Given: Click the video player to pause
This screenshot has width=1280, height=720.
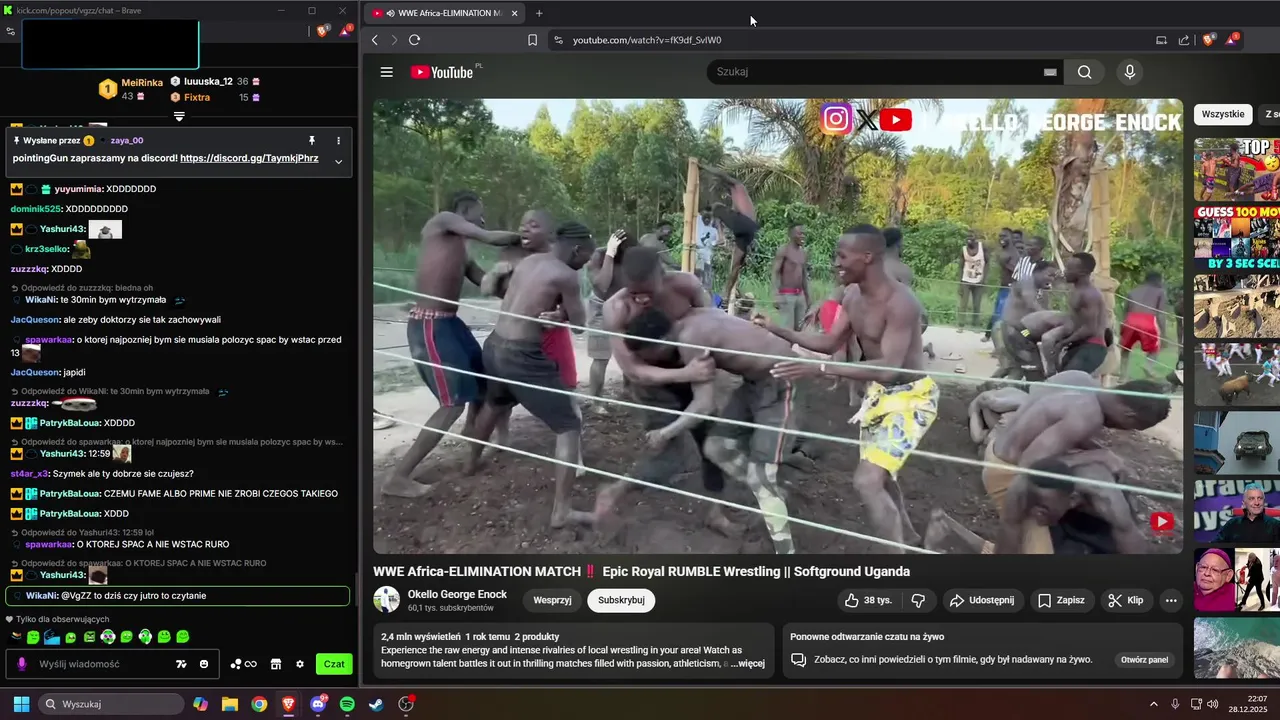Looking at the screenshot, I should pos(778,326).
